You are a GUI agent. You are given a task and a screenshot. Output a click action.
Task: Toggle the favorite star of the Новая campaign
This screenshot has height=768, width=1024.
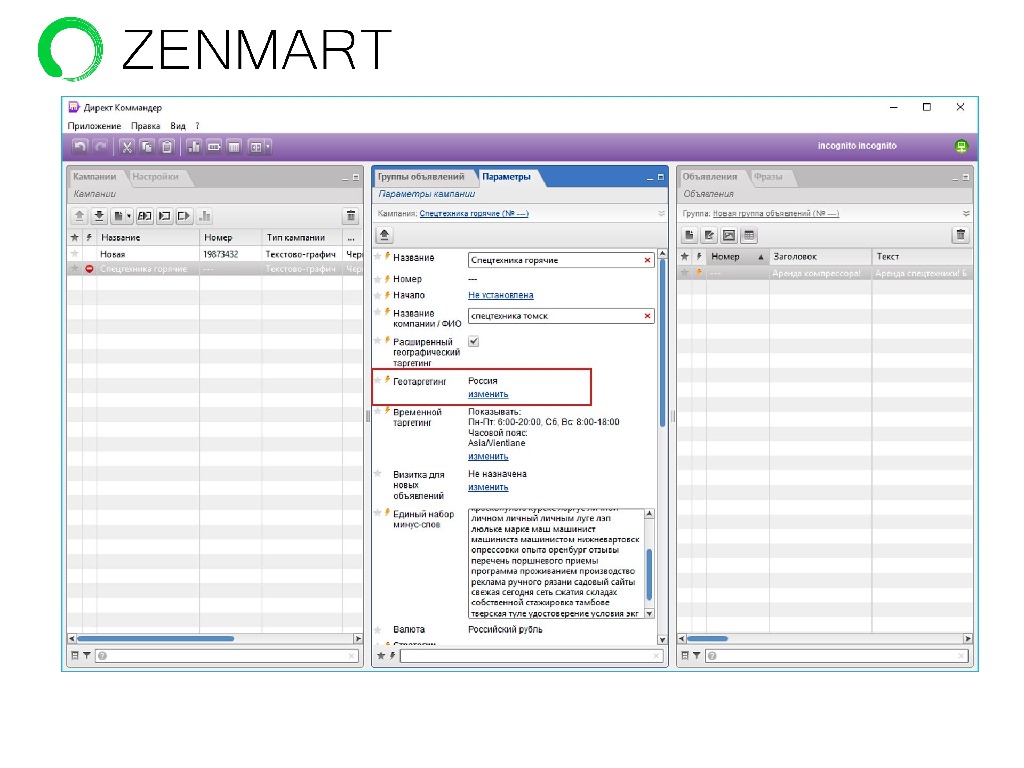[x=74, y=254]
